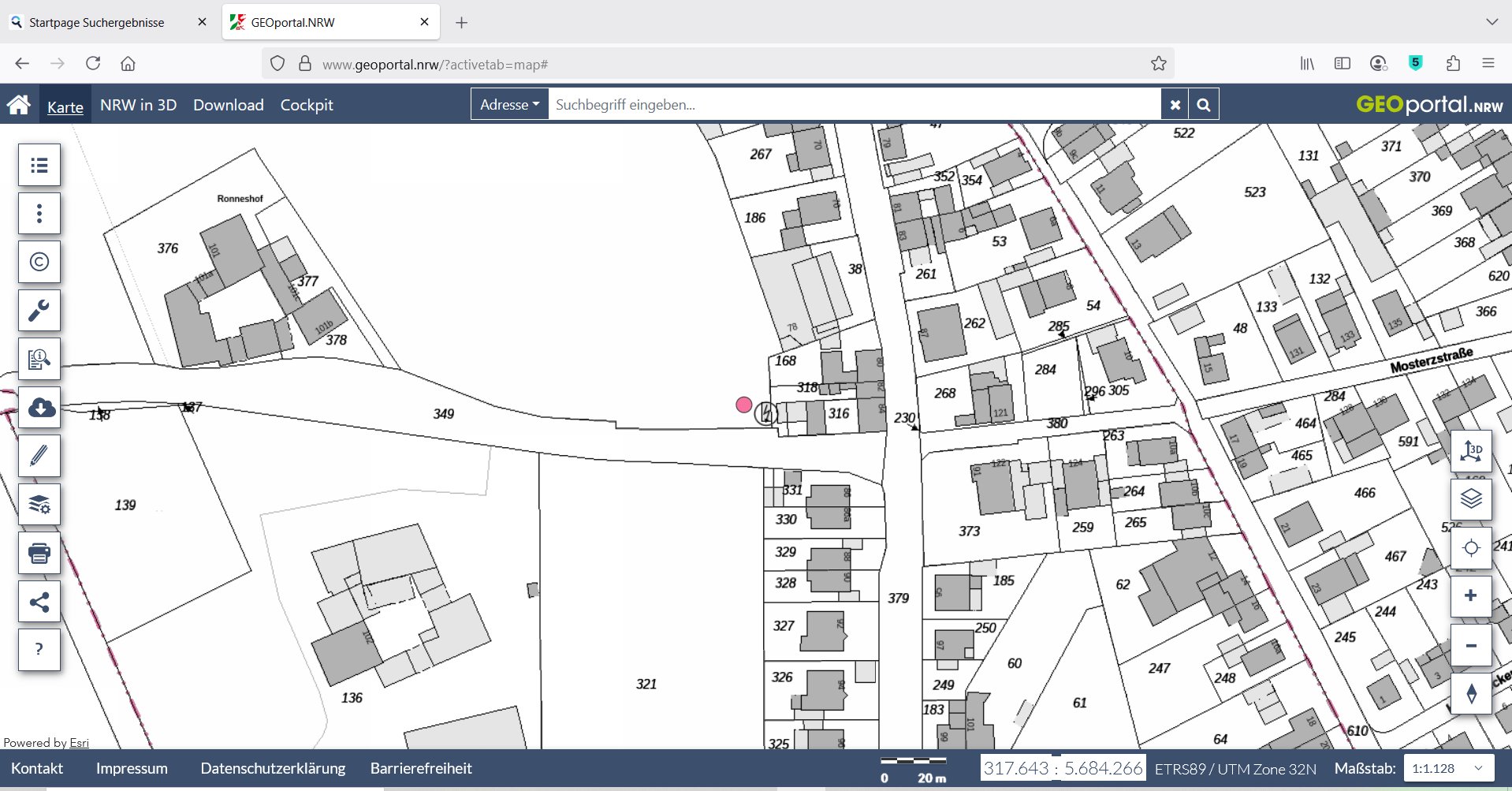The height and width of the screenshot is (791, 1512).
Task: Switch to the Cockpit menu item
Action: (x=307, y=105)
